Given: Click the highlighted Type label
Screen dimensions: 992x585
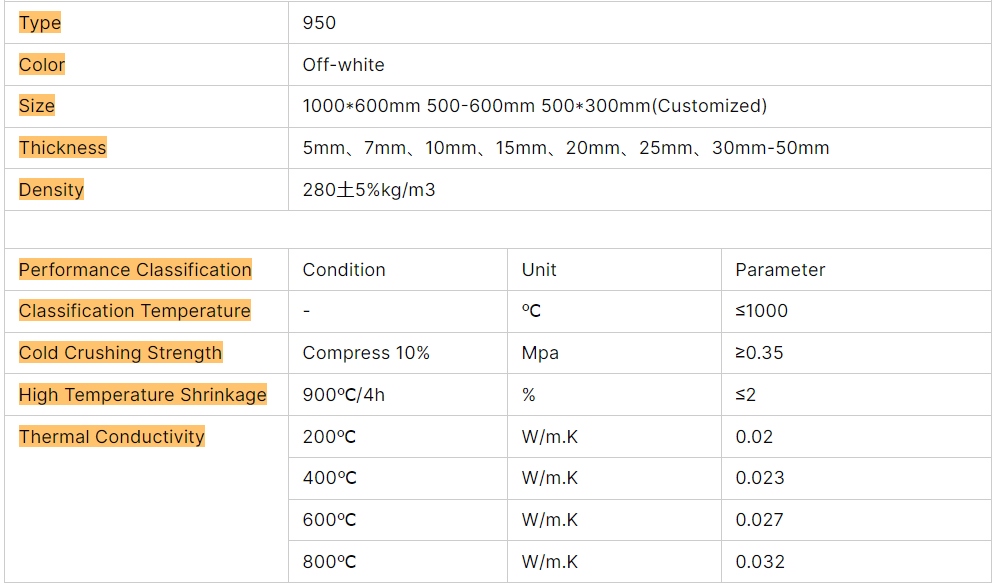Looking at the screenshot, I should (40, 23).
